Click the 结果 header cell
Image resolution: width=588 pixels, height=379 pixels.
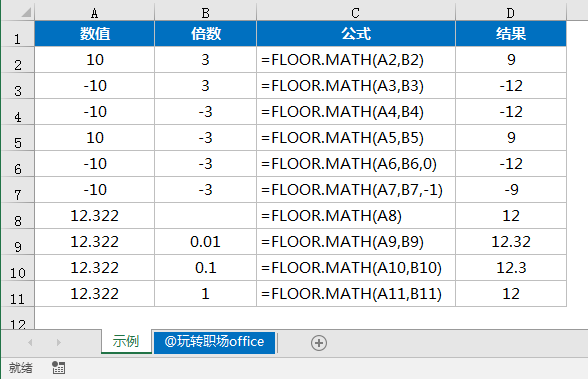coord(511,34)
